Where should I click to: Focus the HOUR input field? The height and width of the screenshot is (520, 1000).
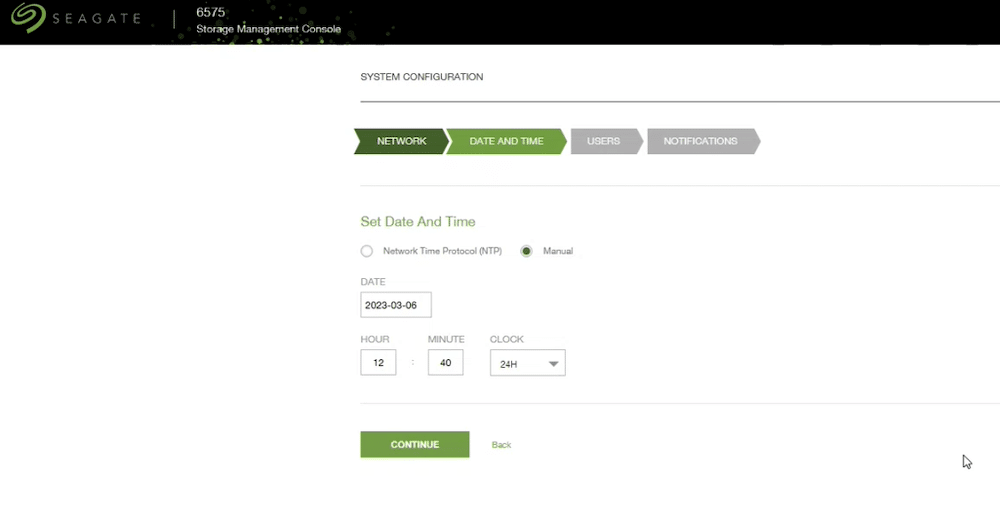click(378, 362)
